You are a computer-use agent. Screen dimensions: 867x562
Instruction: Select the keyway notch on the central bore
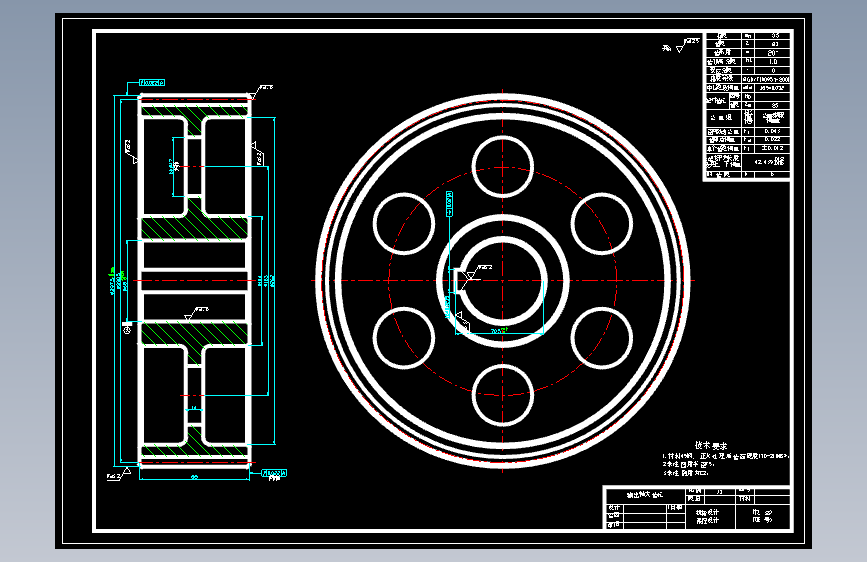458,280
